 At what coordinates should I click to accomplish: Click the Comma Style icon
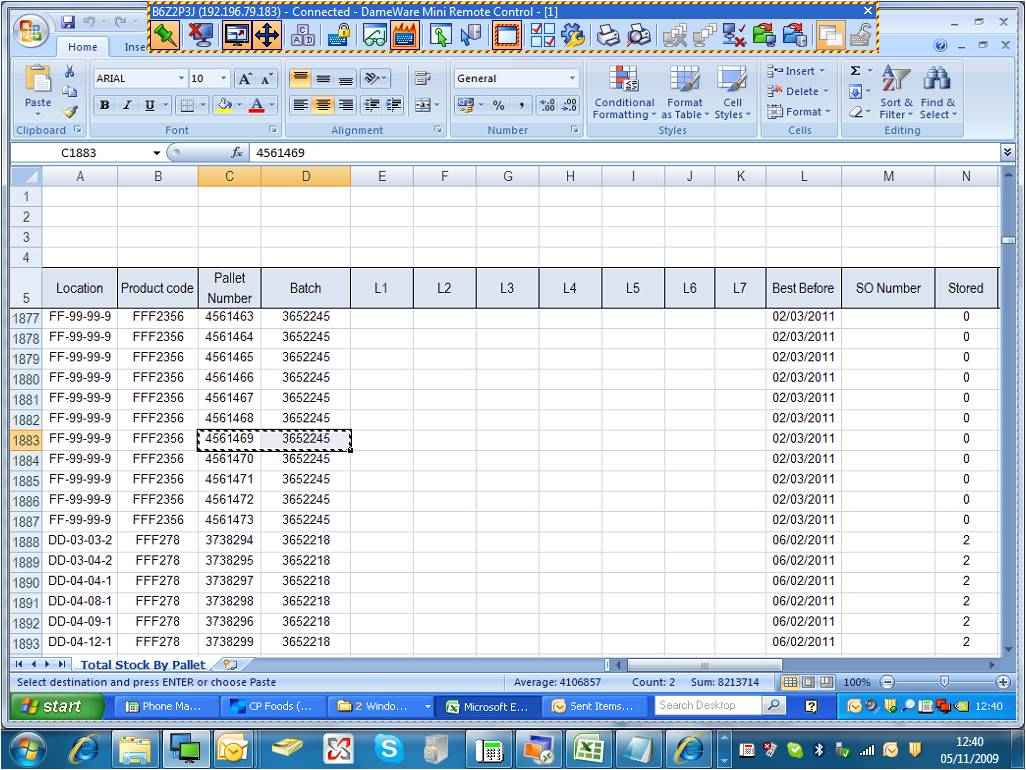[521, 104]
